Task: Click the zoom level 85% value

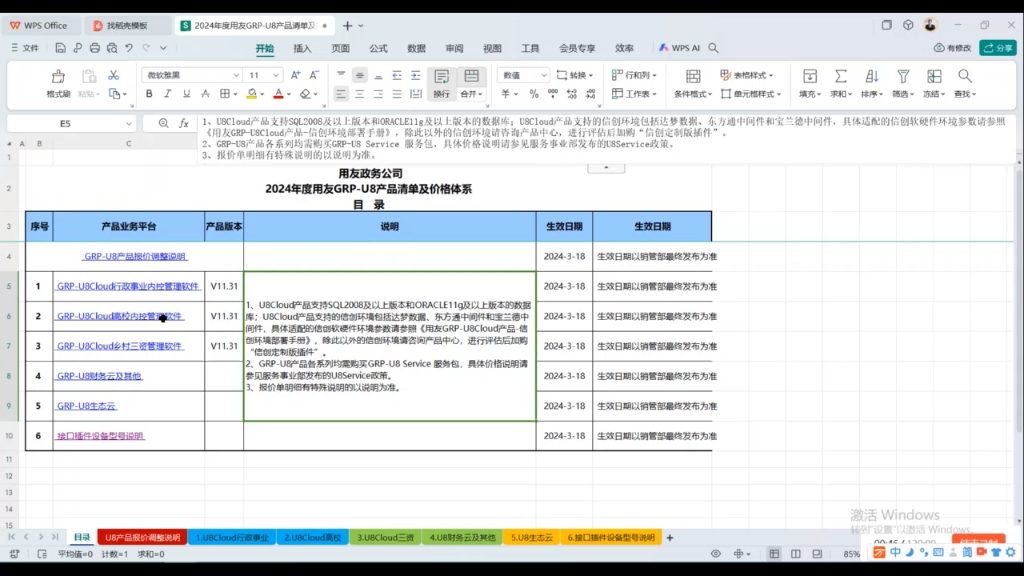Action: [x=852, y=554]
